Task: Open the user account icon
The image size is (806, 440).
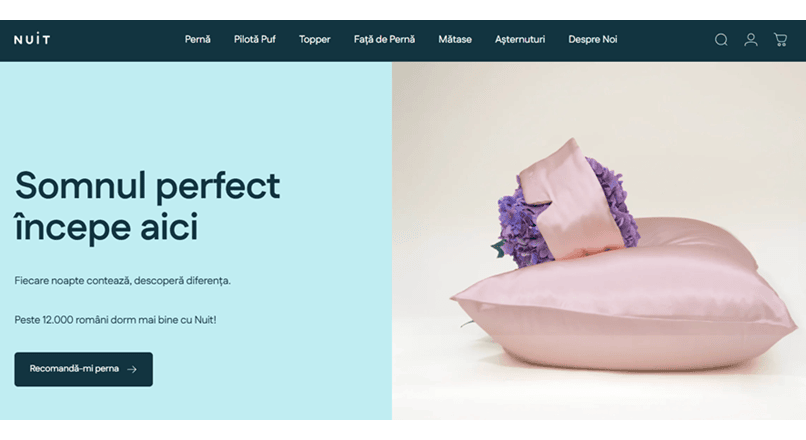Action: [750, 40]
